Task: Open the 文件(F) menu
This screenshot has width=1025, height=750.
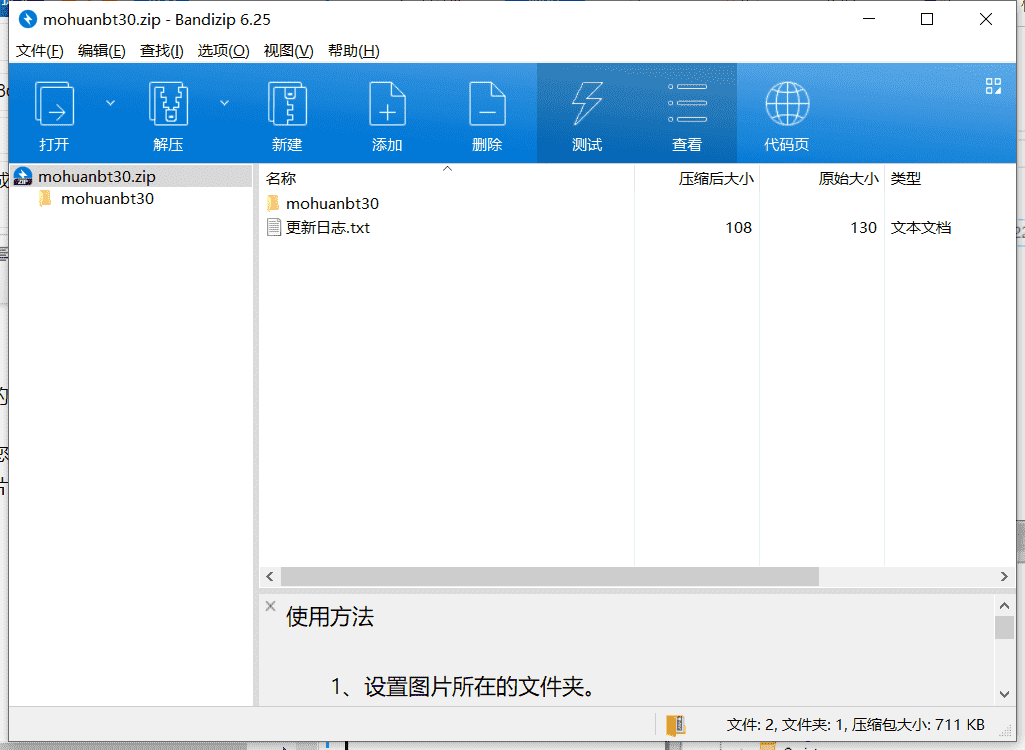Action: point(39,51)
